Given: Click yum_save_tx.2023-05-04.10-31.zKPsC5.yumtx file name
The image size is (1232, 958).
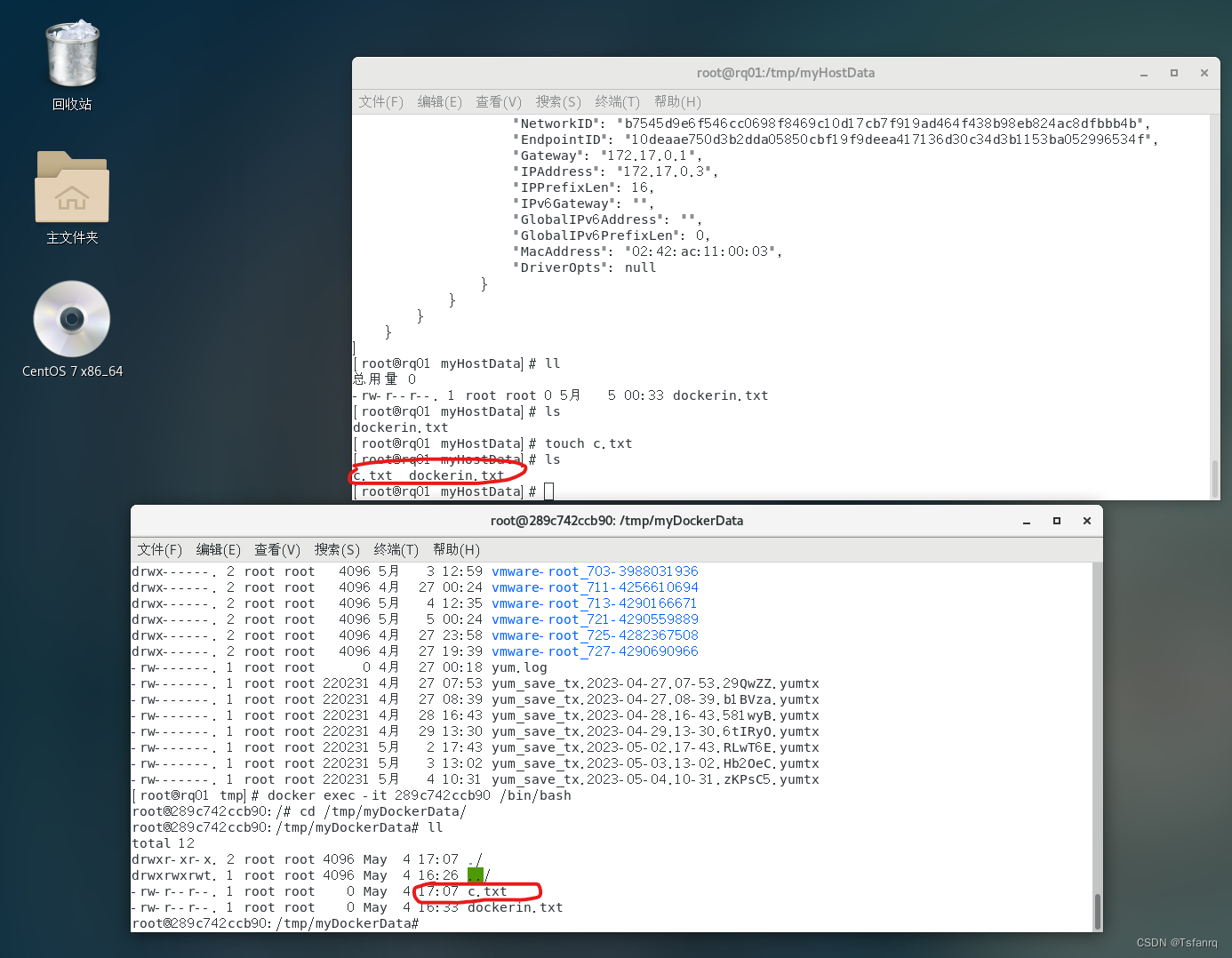Looking at the screenshot, I should point(655,779).
